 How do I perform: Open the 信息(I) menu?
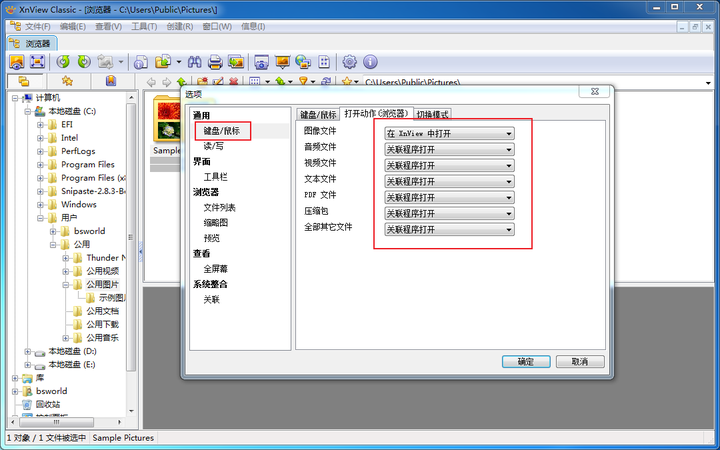(253, 27)
